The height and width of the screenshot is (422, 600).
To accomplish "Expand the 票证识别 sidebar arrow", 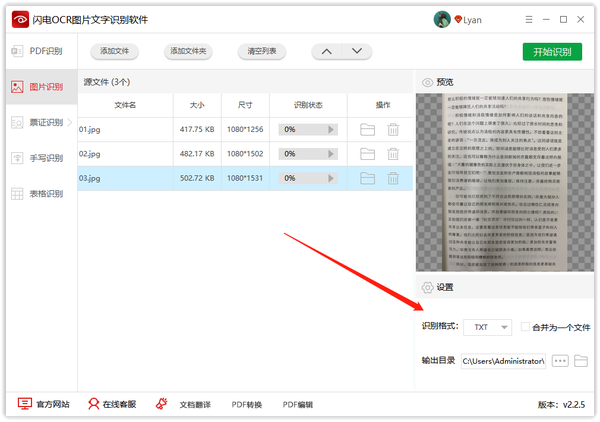I will tap(69, 122).
